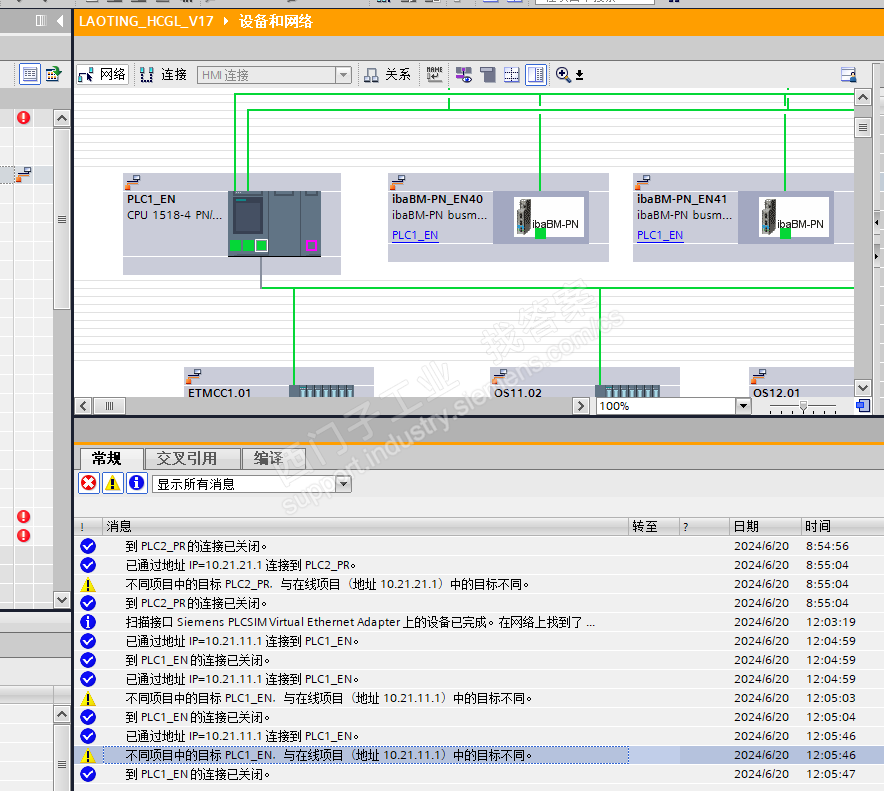Click the show grid lines toolbar icon
This screenshot has width=884, height=791.
coord(511,74)
